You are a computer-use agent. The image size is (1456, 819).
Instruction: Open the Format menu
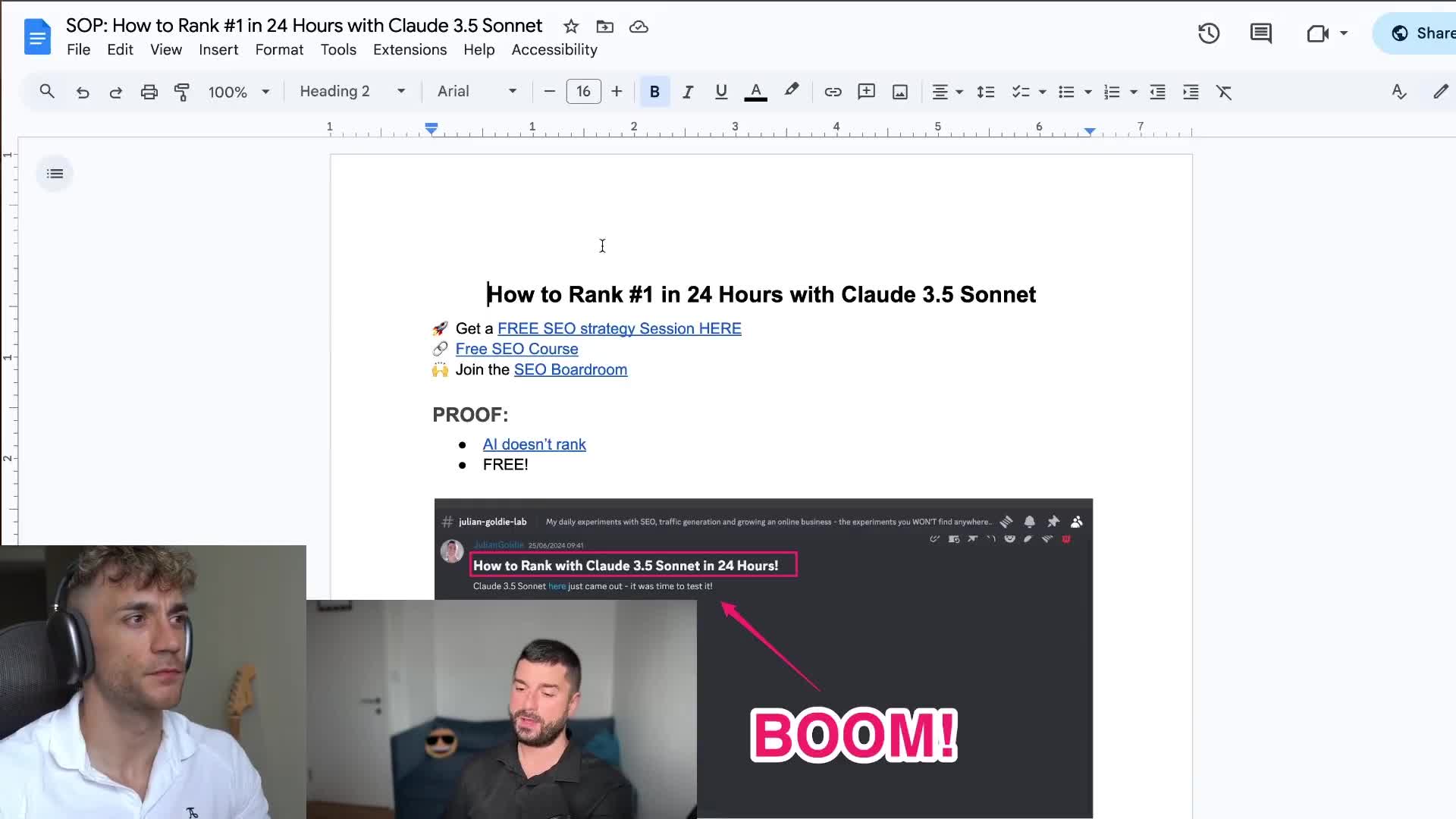(x=279, y=49)
